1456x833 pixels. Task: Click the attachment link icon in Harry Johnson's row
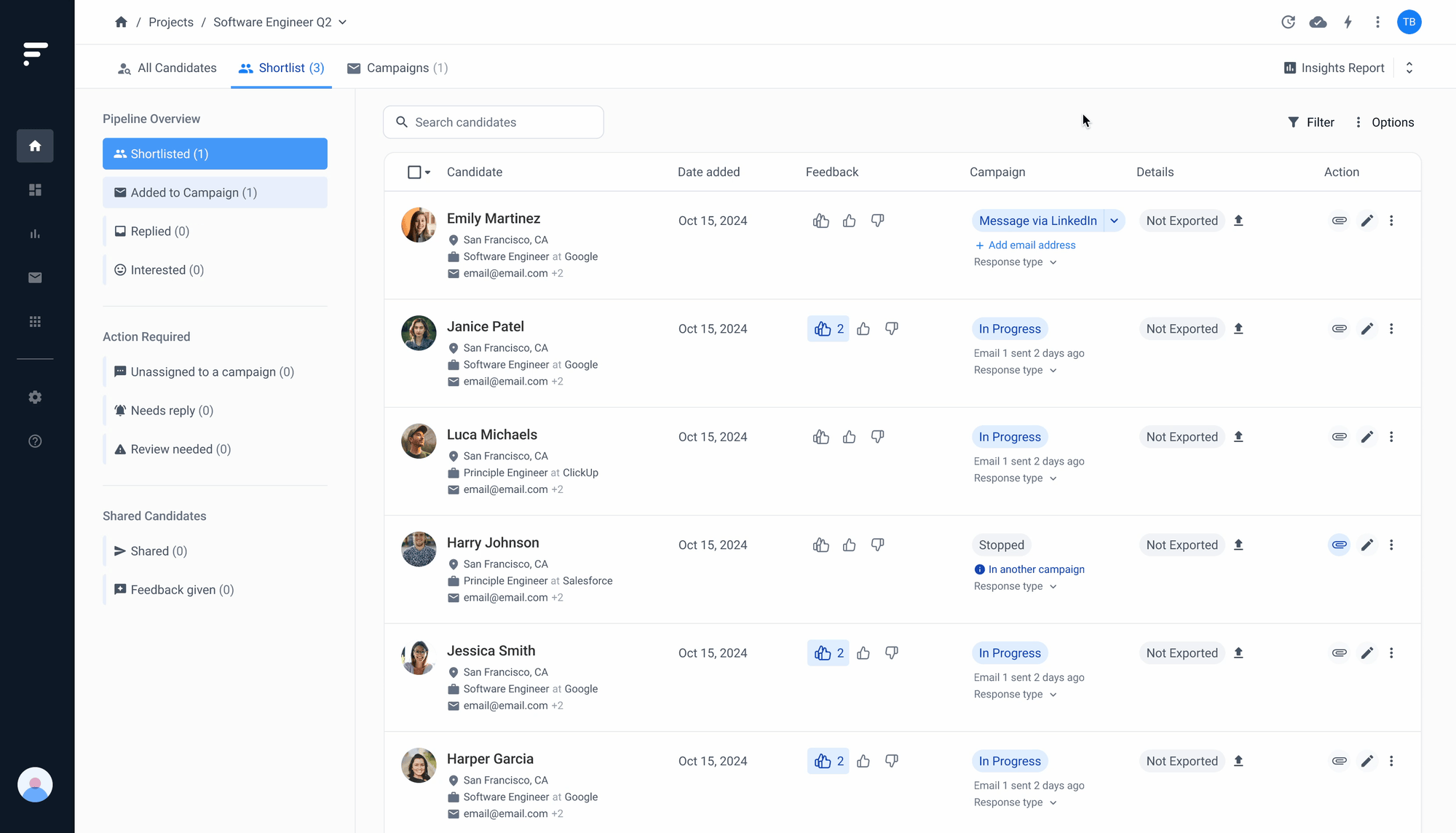point(1339,545)
